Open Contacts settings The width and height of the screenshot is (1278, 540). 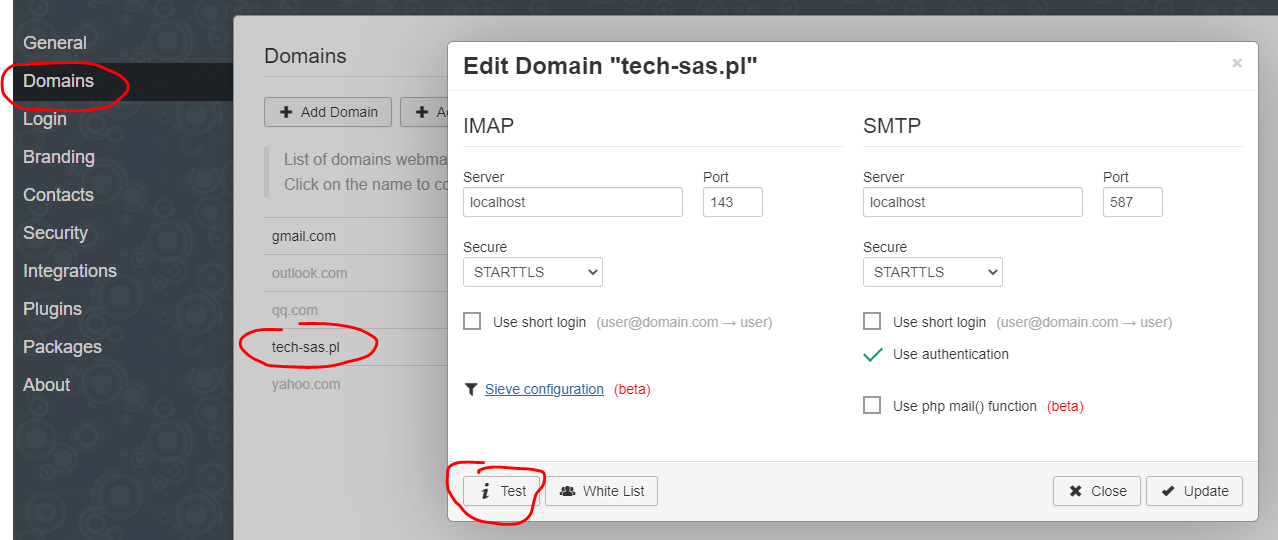pyautogui.click(x=58, y=195)
